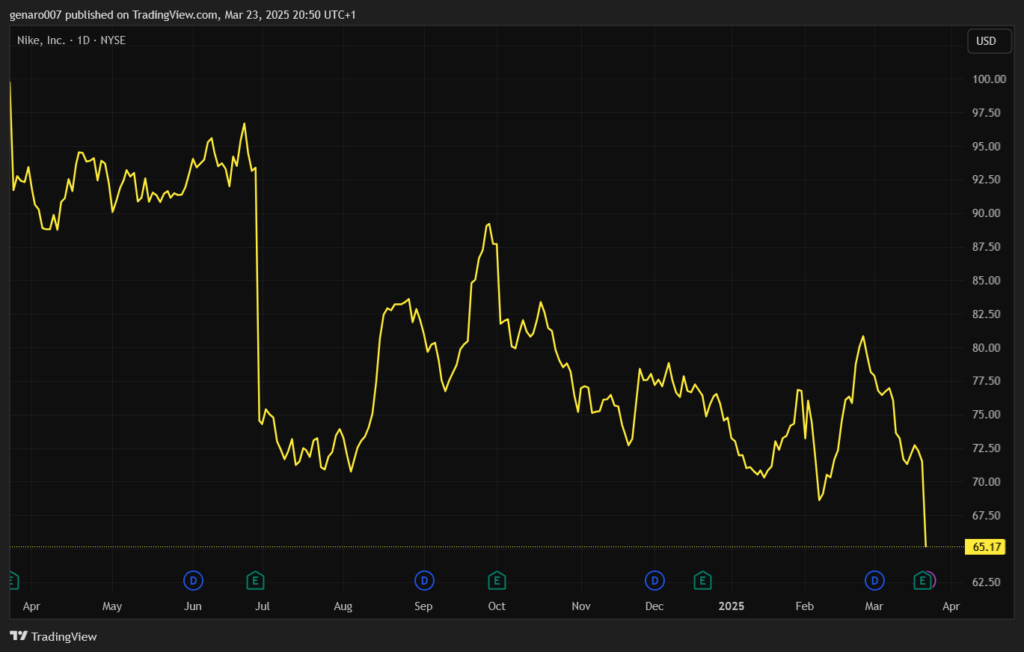1024x652 pixels.
Task: Open the earnings marker near October
Action: tap(496, 580)
